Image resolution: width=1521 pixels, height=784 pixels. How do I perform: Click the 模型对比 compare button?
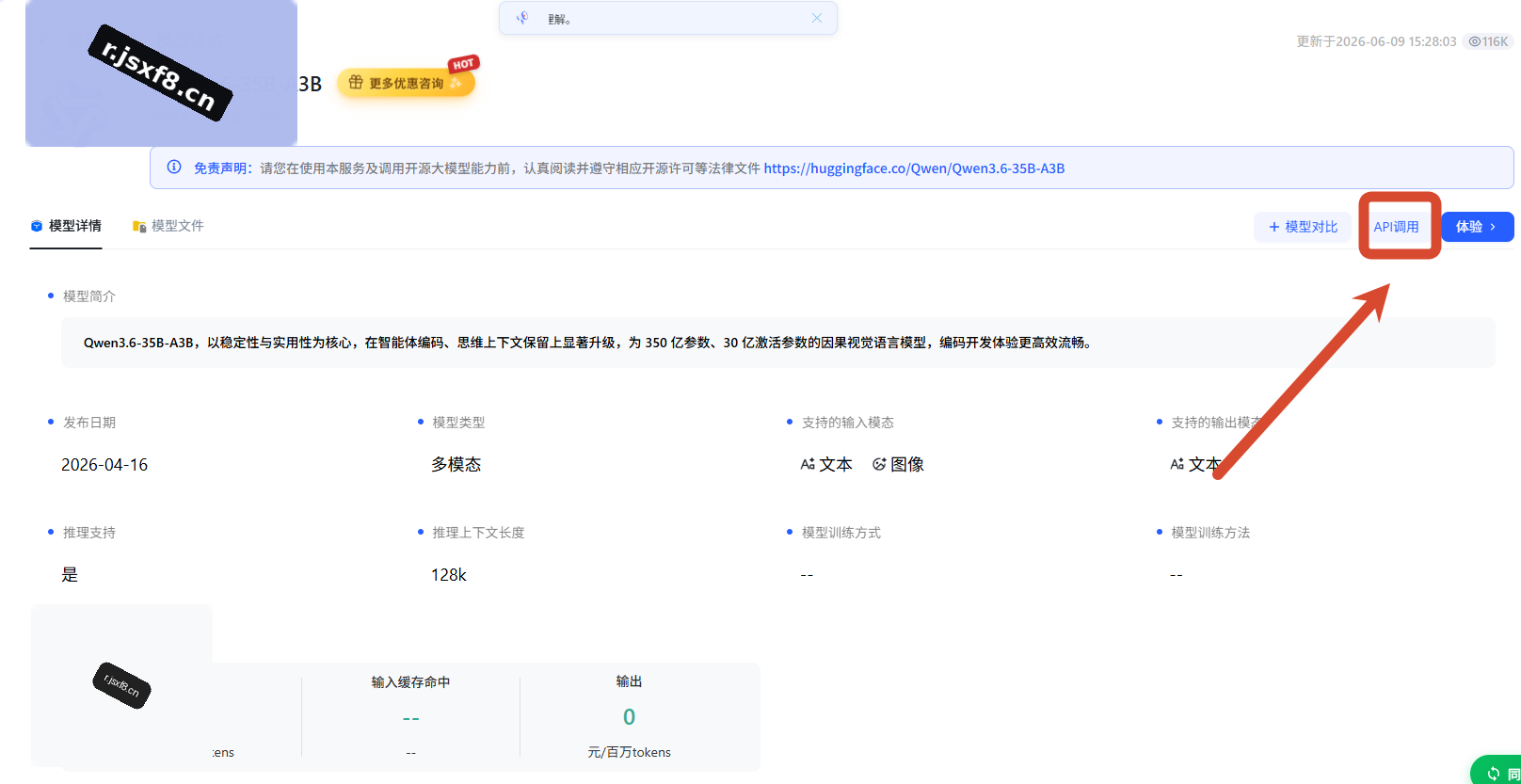pyautogui.click(x=1302, y=227)
